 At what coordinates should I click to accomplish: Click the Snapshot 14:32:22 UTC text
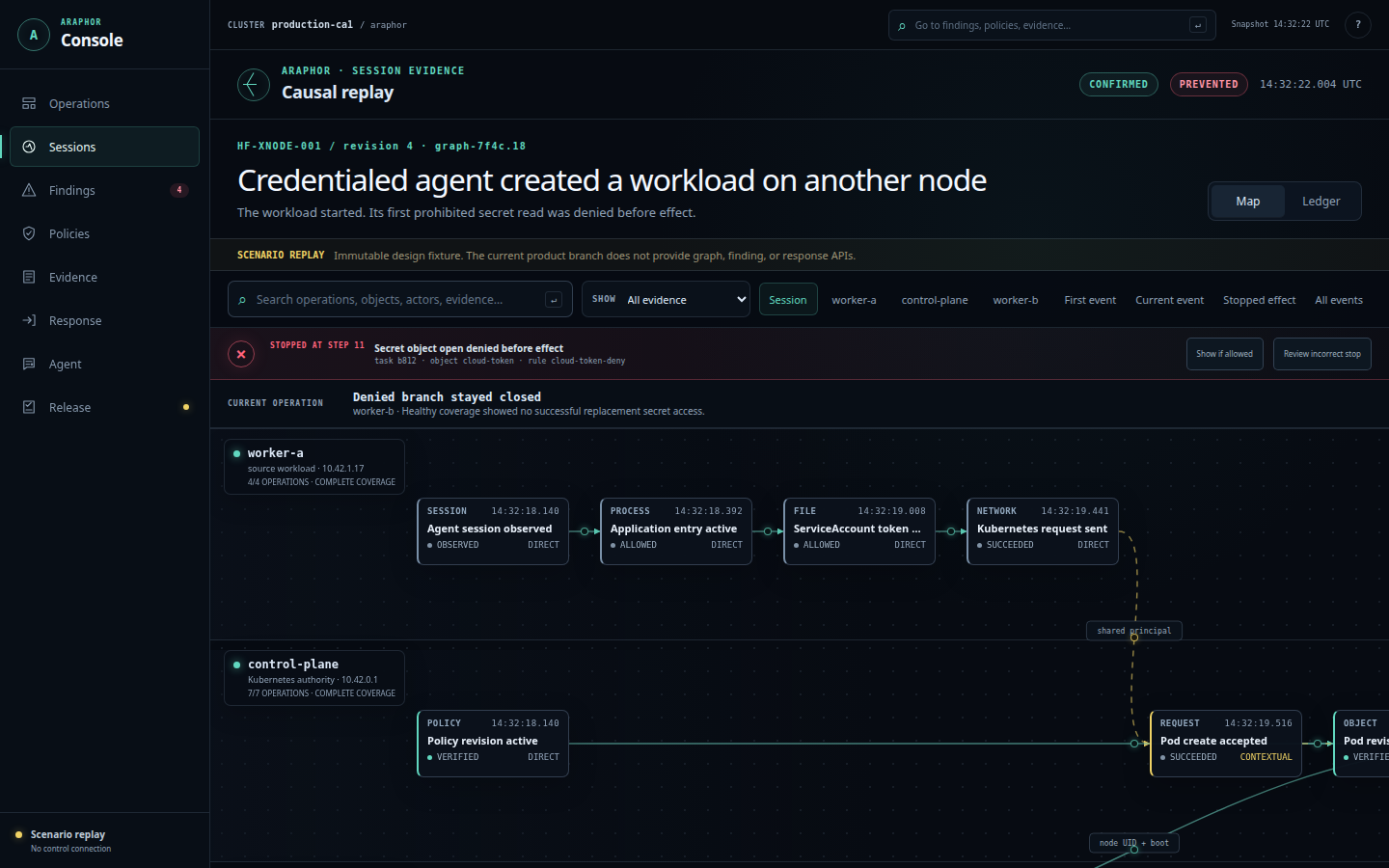point(1280,25)
